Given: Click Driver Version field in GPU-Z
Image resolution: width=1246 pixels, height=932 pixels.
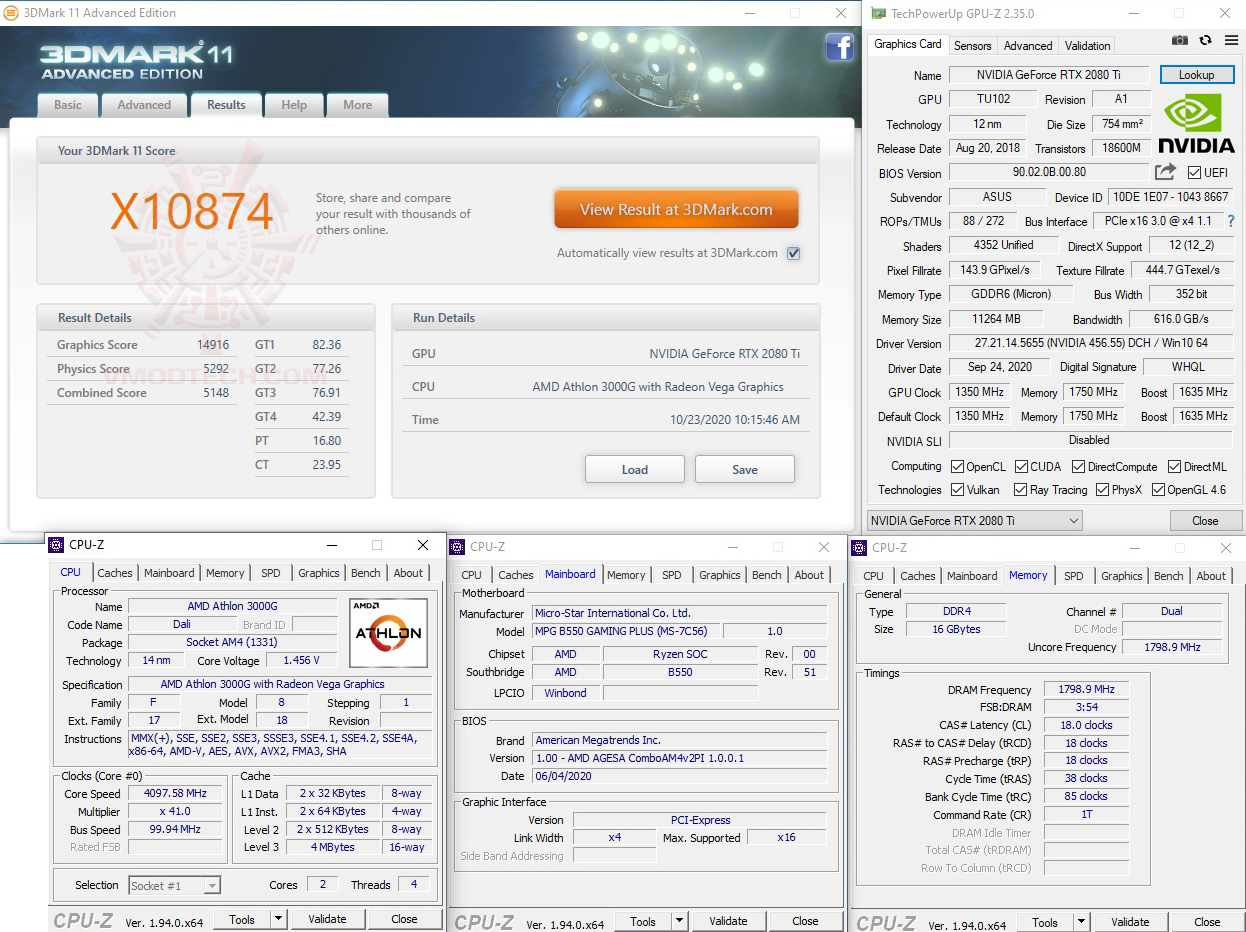Looking at the screenshot, I should [1091, 343].
